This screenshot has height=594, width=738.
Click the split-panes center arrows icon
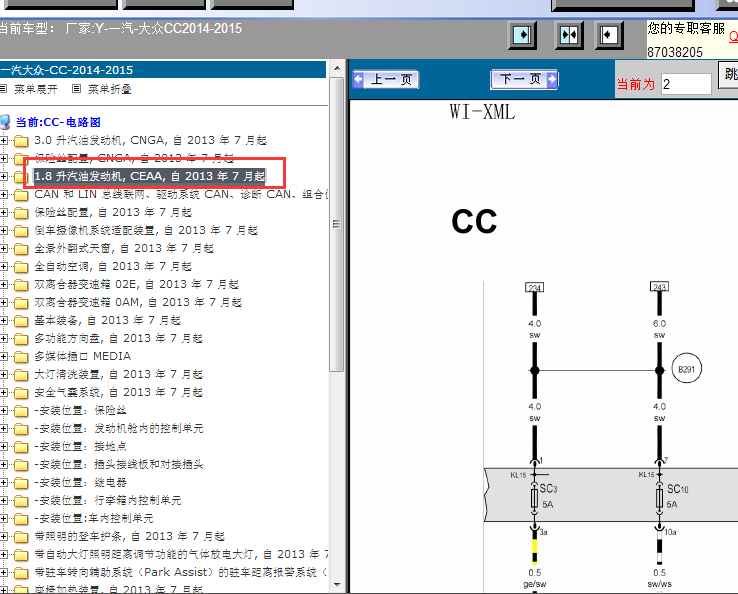pos(569,35)
